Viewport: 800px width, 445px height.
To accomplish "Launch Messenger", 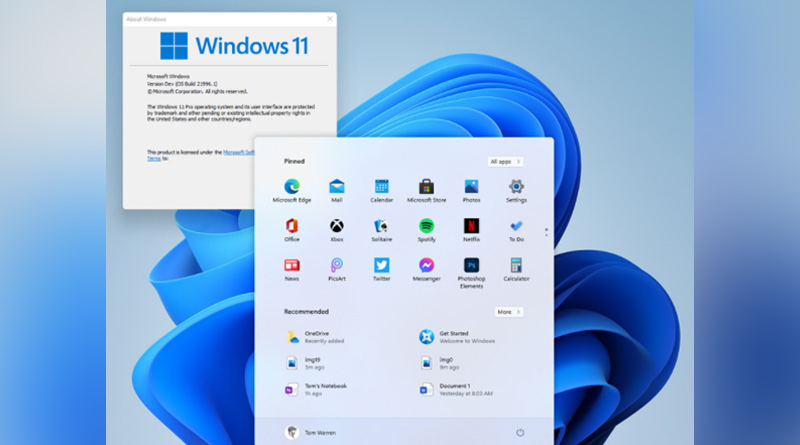I will (x=427, y=269).
